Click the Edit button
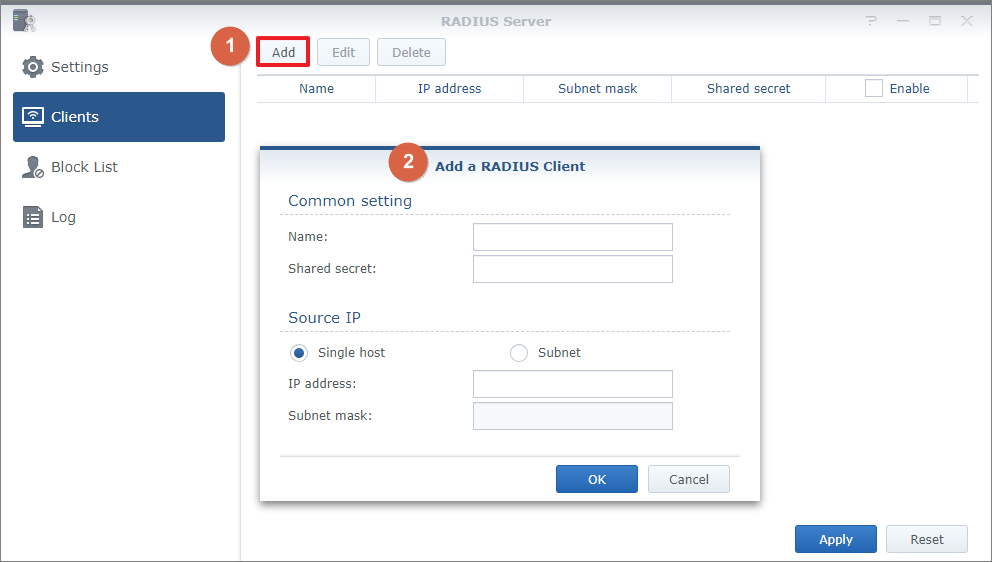This screenshot has height=562, width=992. (344, 52)
